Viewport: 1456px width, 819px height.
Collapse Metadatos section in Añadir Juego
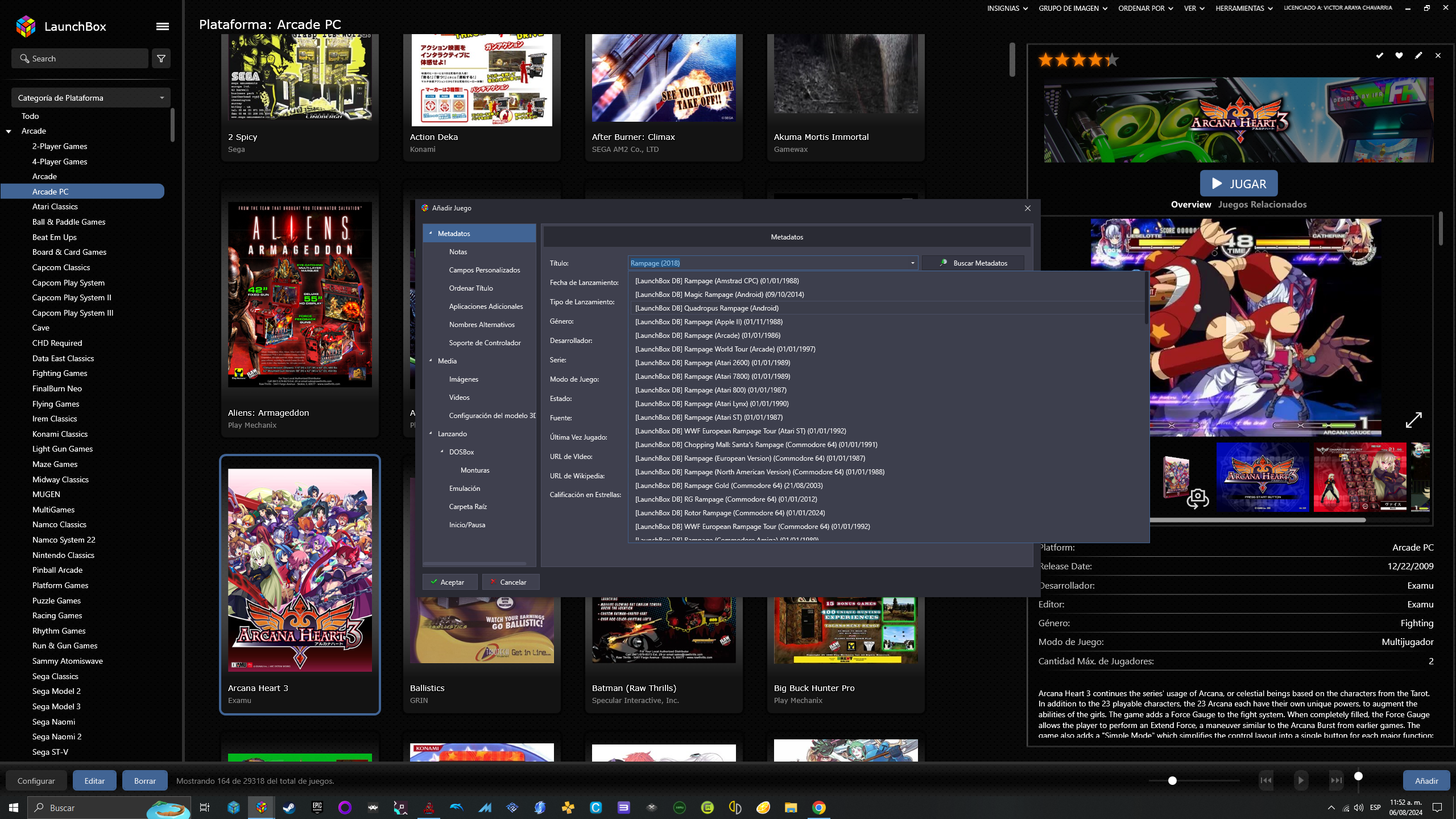(431, 233)
